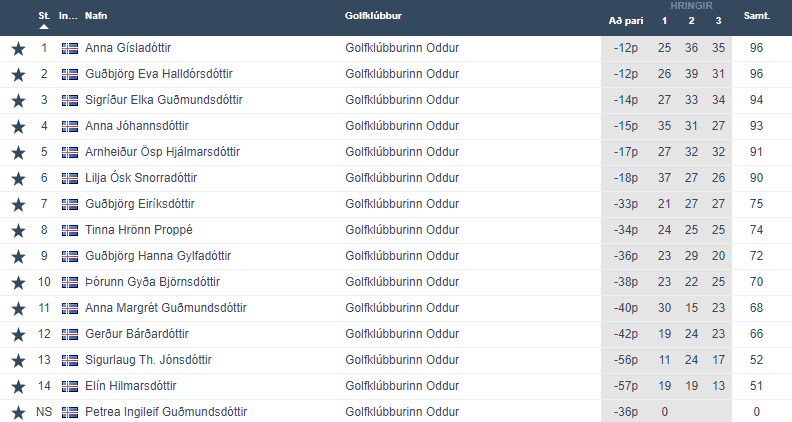
Task: Click flag icon beside Sigurlaug Th. Jónsdóttir
Action: (x=70, y=360)
